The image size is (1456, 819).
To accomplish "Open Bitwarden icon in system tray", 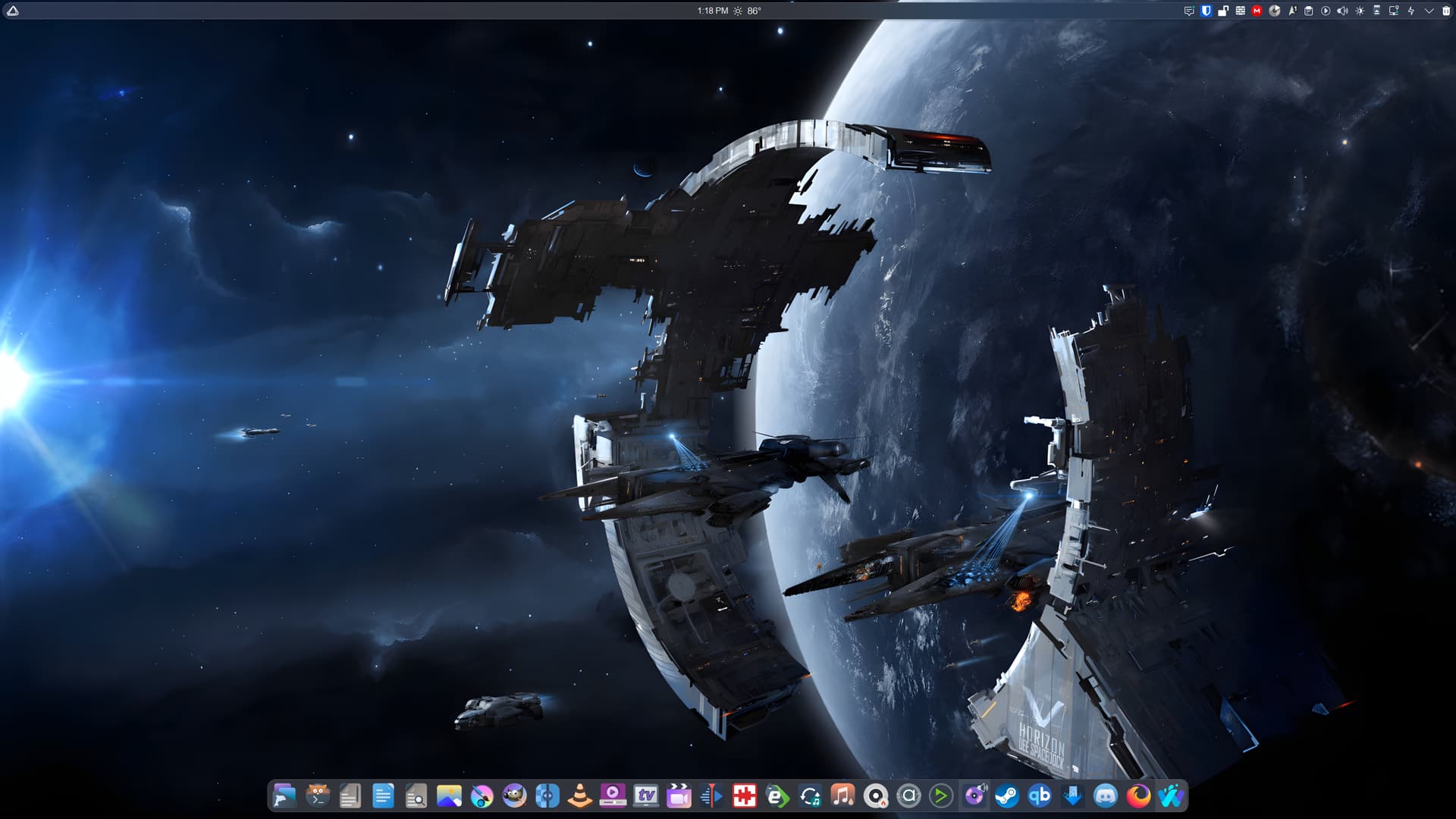I will (x=1206, y=11).
